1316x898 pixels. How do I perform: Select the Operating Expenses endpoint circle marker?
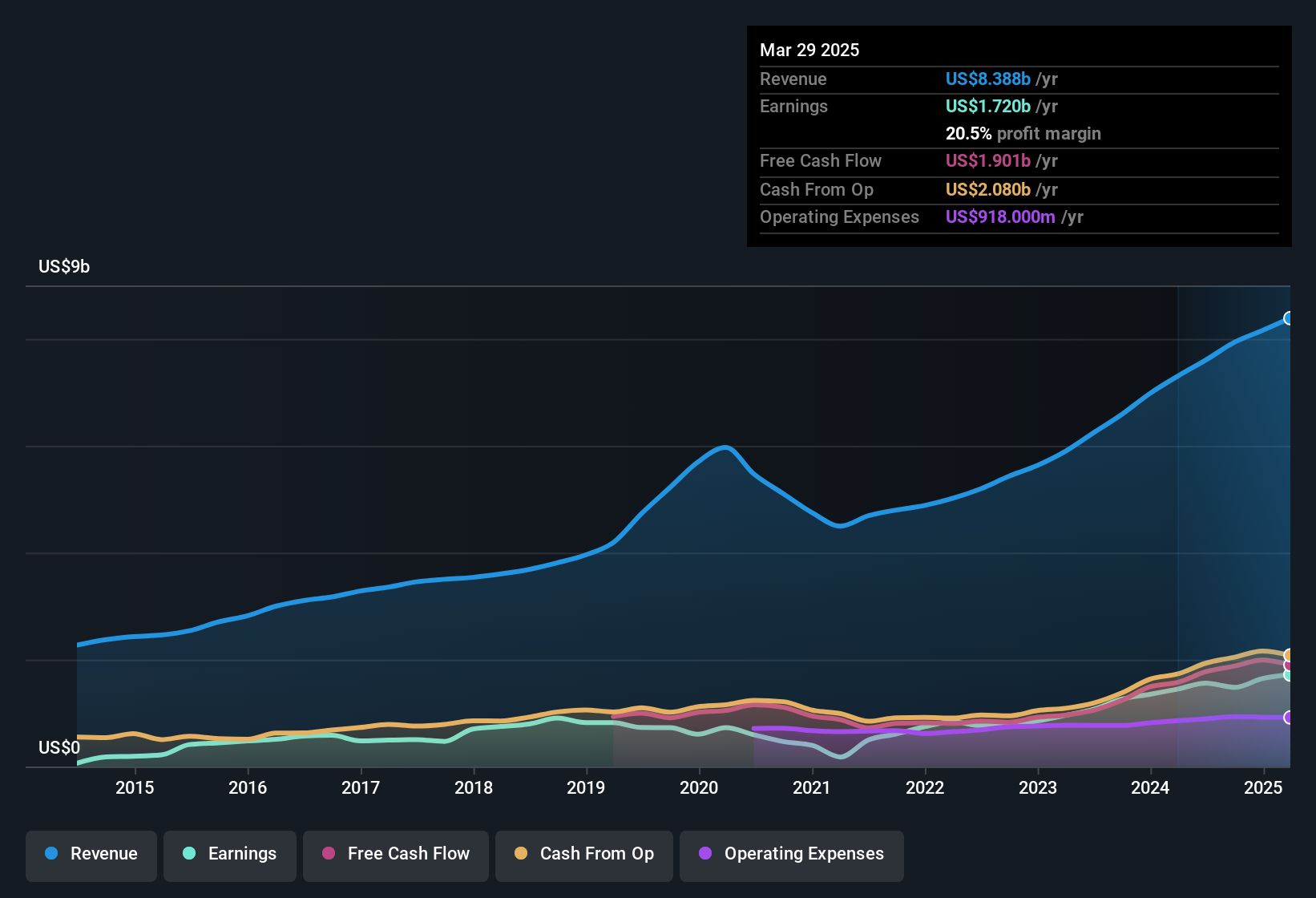point(1289,718)
